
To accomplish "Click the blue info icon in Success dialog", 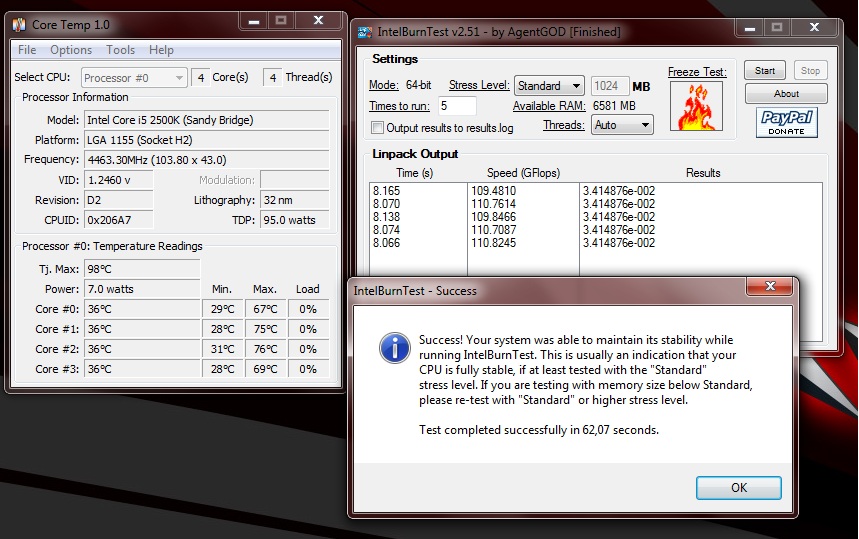I will 394,348.
